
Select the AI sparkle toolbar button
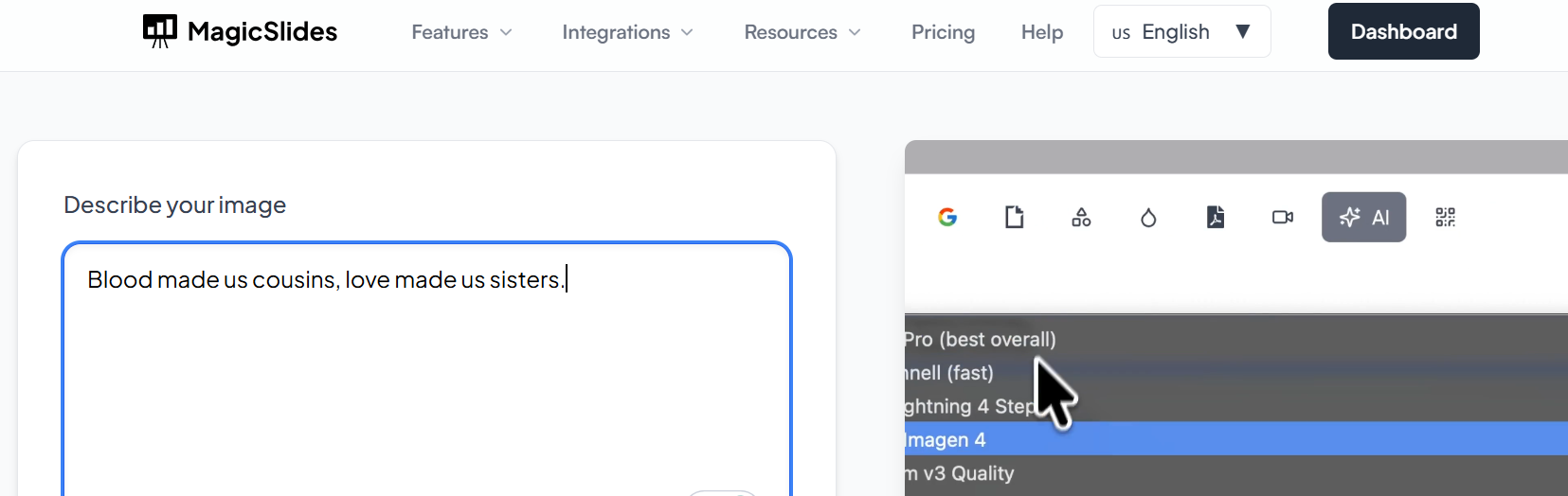coord(1363,218)
